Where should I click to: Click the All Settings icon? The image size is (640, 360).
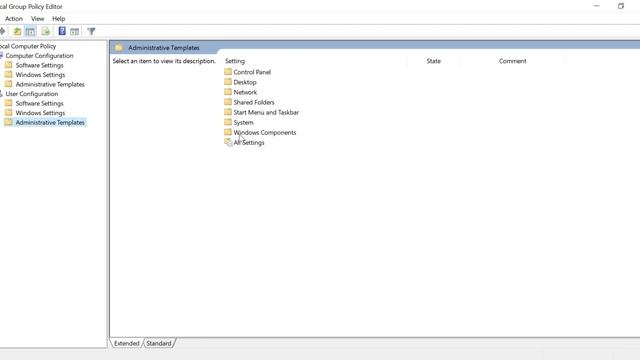[x=228, y=142]
